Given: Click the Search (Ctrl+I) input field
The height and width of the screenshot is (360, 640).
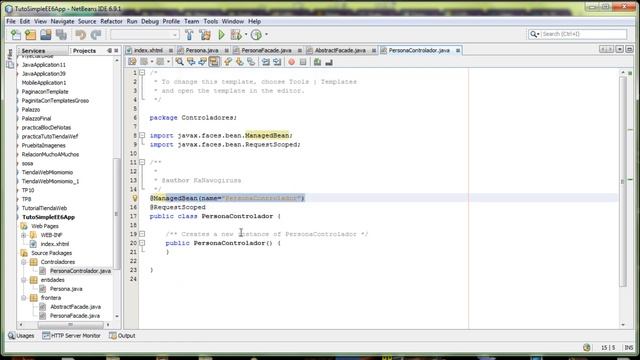Looking at the screenshot, I should (584, 34).
